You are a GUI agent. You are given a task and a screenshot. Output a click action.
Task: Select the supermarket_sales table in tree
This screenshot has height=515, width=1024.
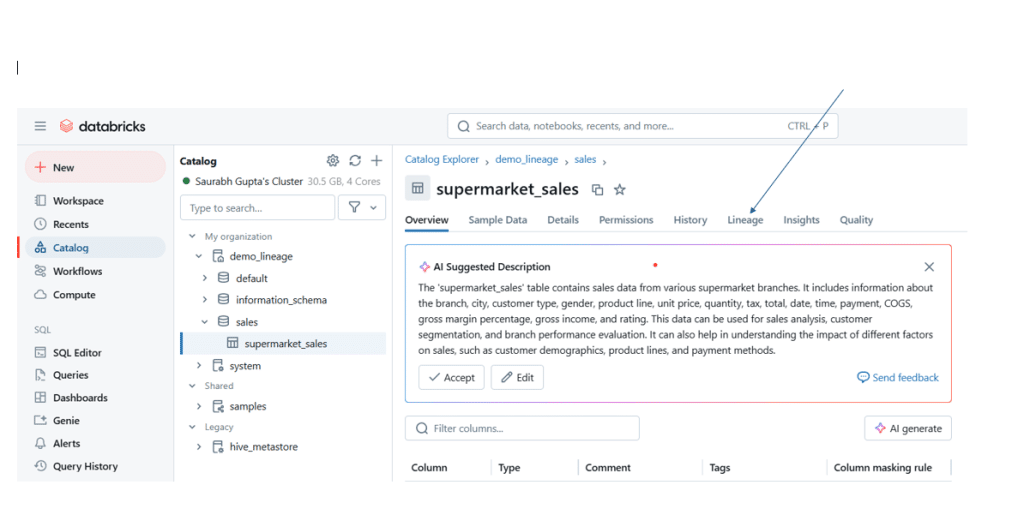tap(285, 344)
